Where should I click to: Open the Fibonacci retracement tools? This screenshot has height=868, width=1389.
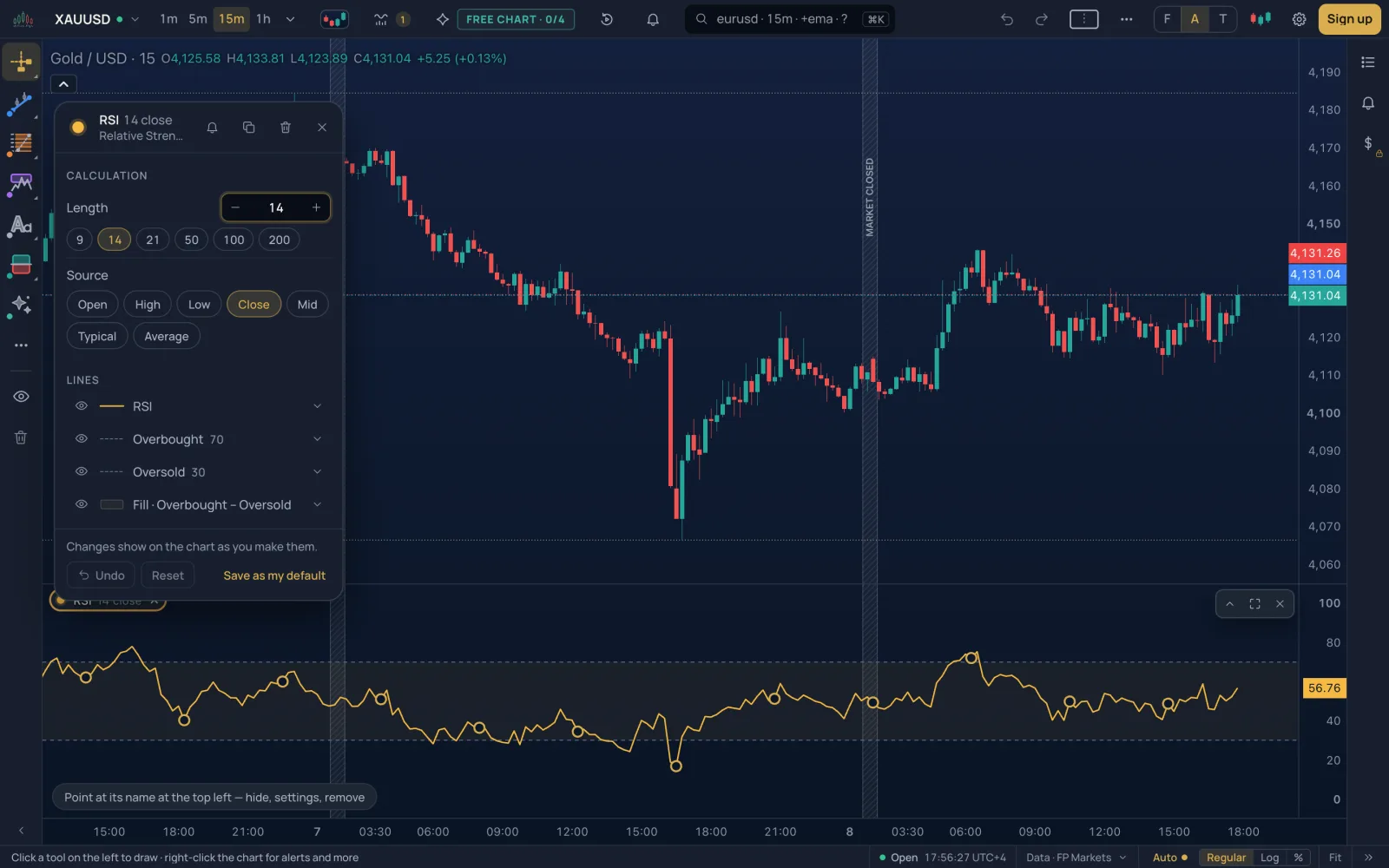pyautogui.click(x=21, y=144)
